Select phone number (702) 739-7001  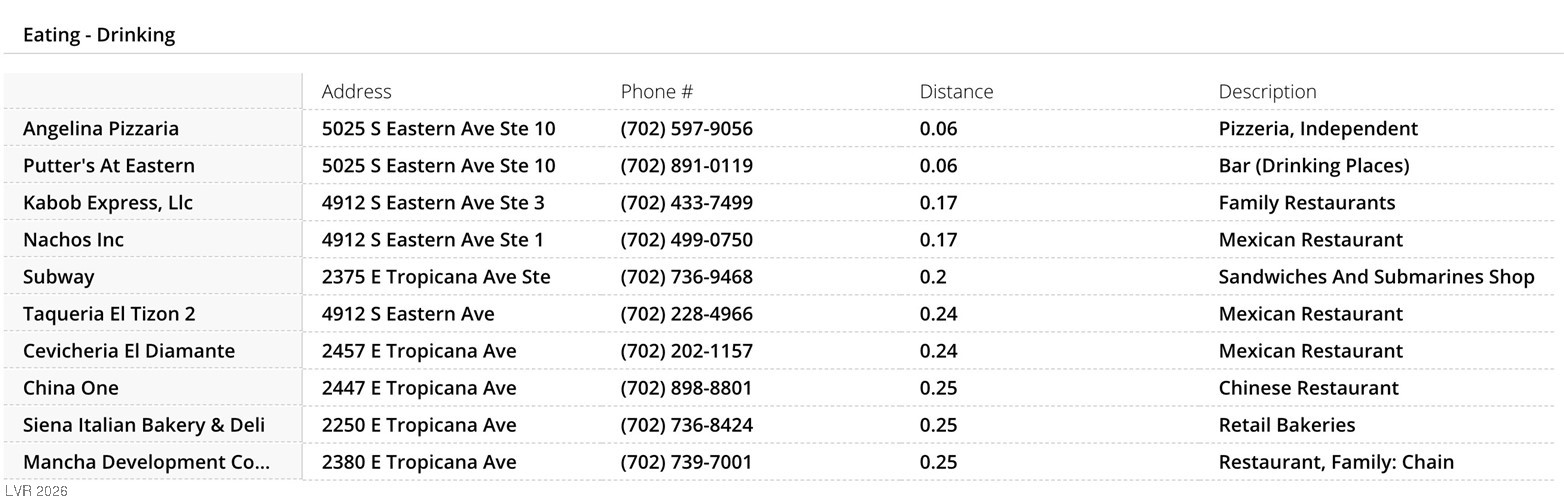[686, 462]
